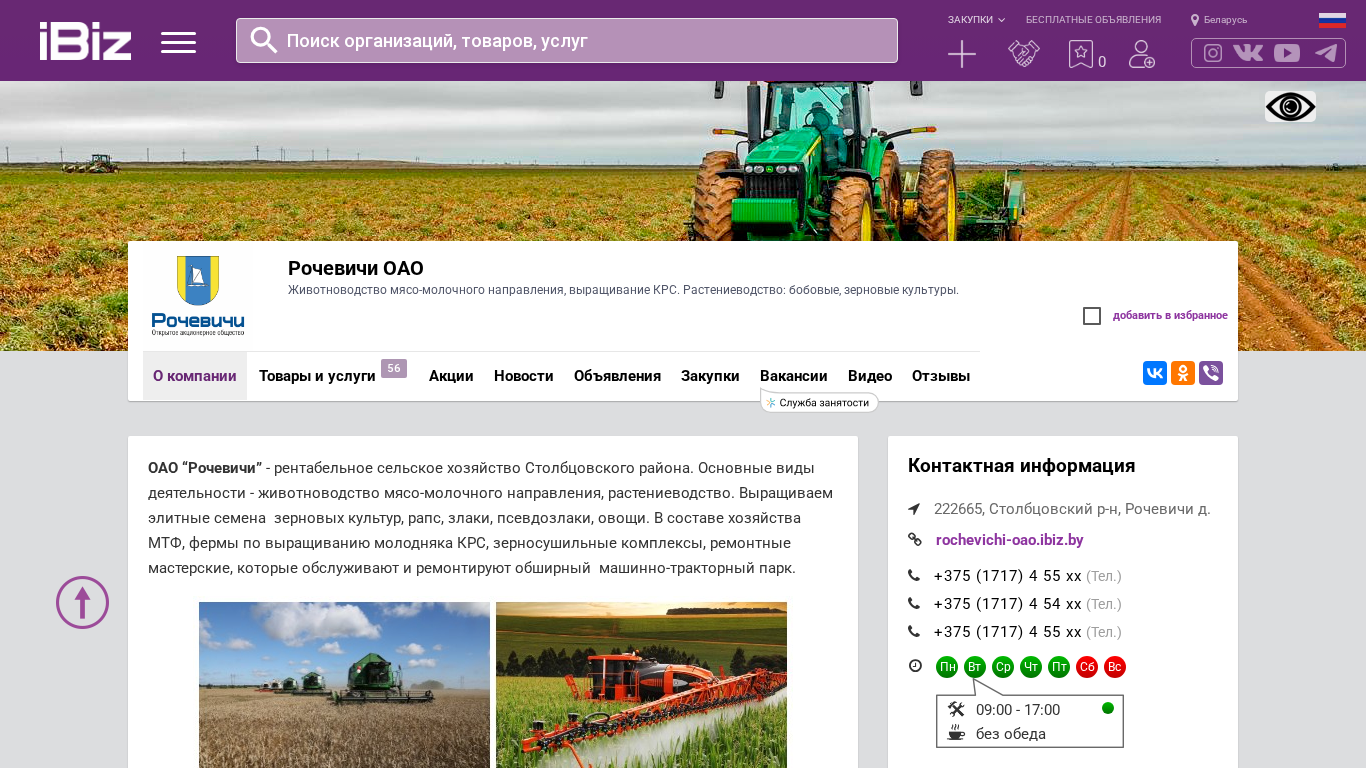Change location from Беларусь
This screenshot has height=768, width=1366.
1219,20
